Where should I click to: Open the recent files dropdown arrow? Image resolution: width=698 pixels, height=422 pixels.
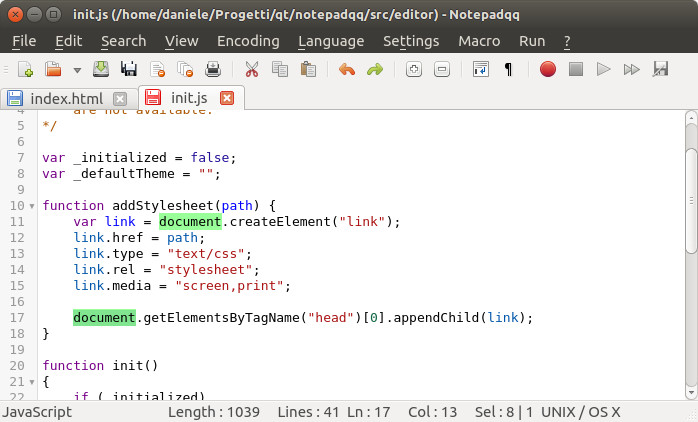point(77,70)
